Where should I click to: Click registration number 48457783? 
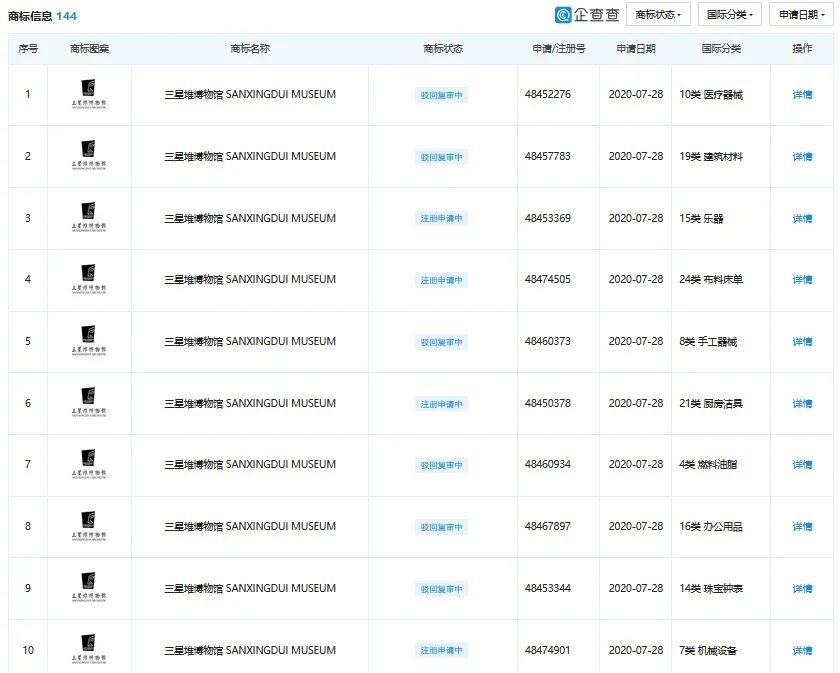[x=548, y=156]
